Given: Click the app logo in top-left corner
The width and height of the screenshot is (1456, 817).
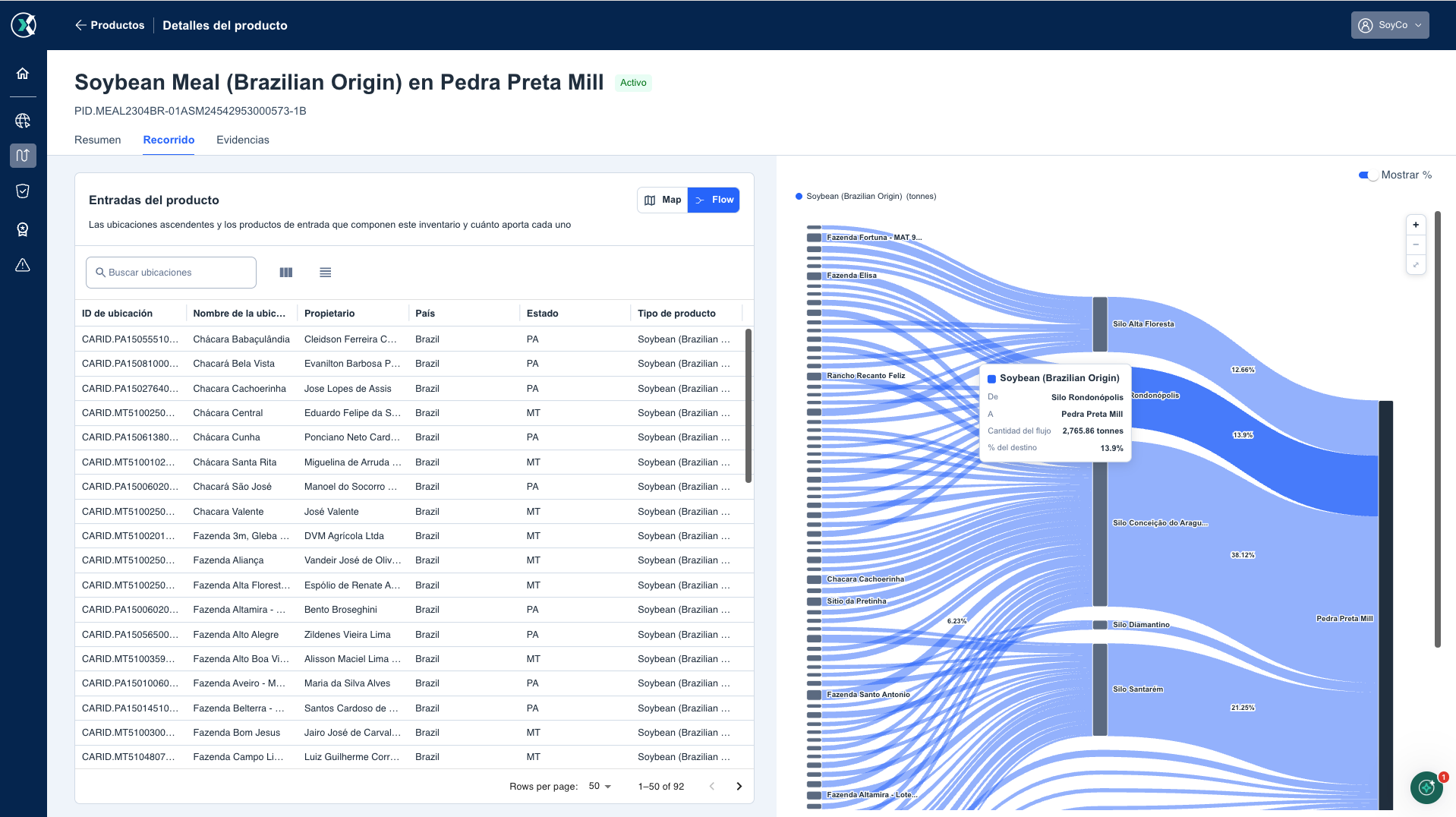Looking at the screenshot, I should click(24, 25).
